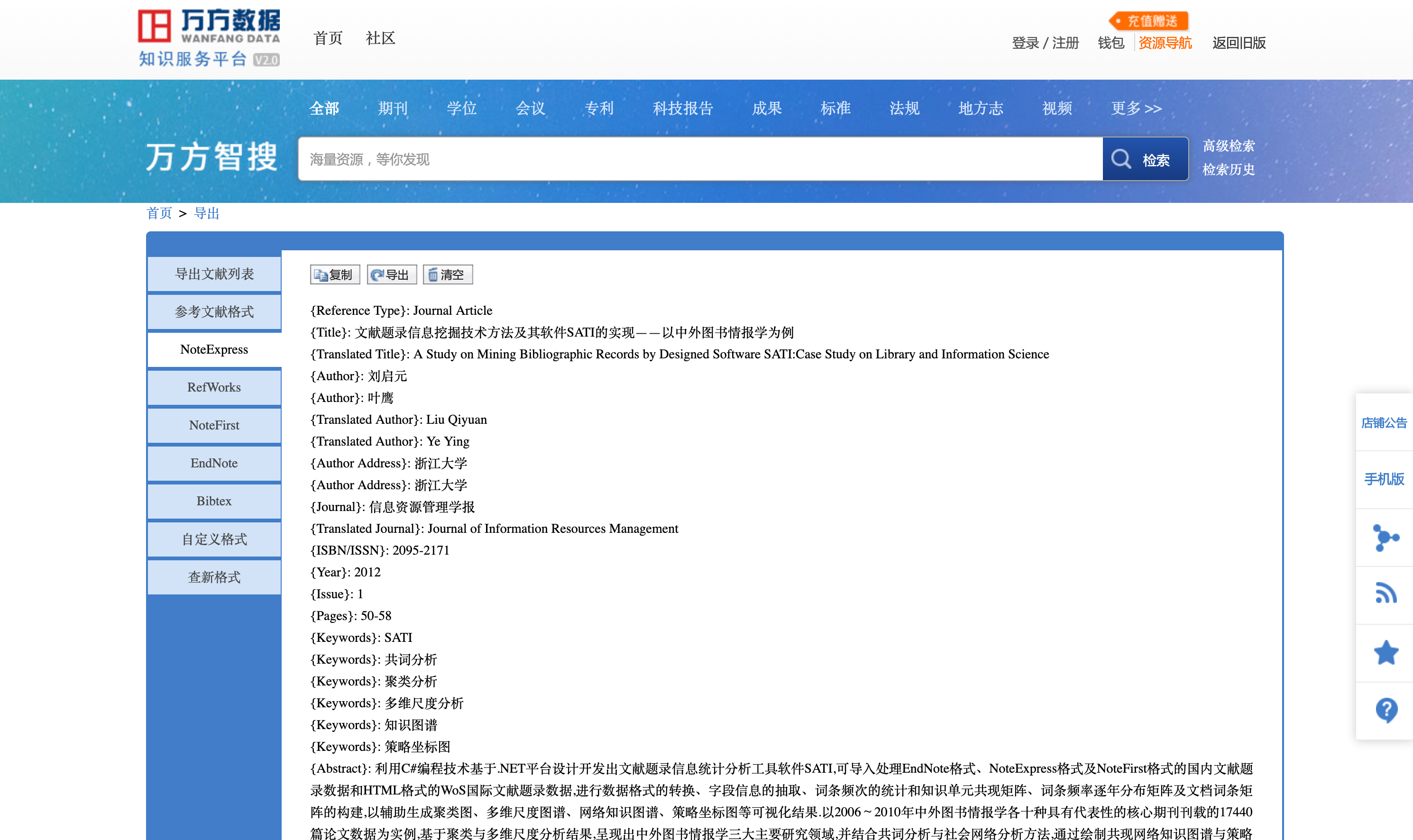Select the 成果 search category
Viewport: 1413px width, 840px height.
(x=767, y=108)
